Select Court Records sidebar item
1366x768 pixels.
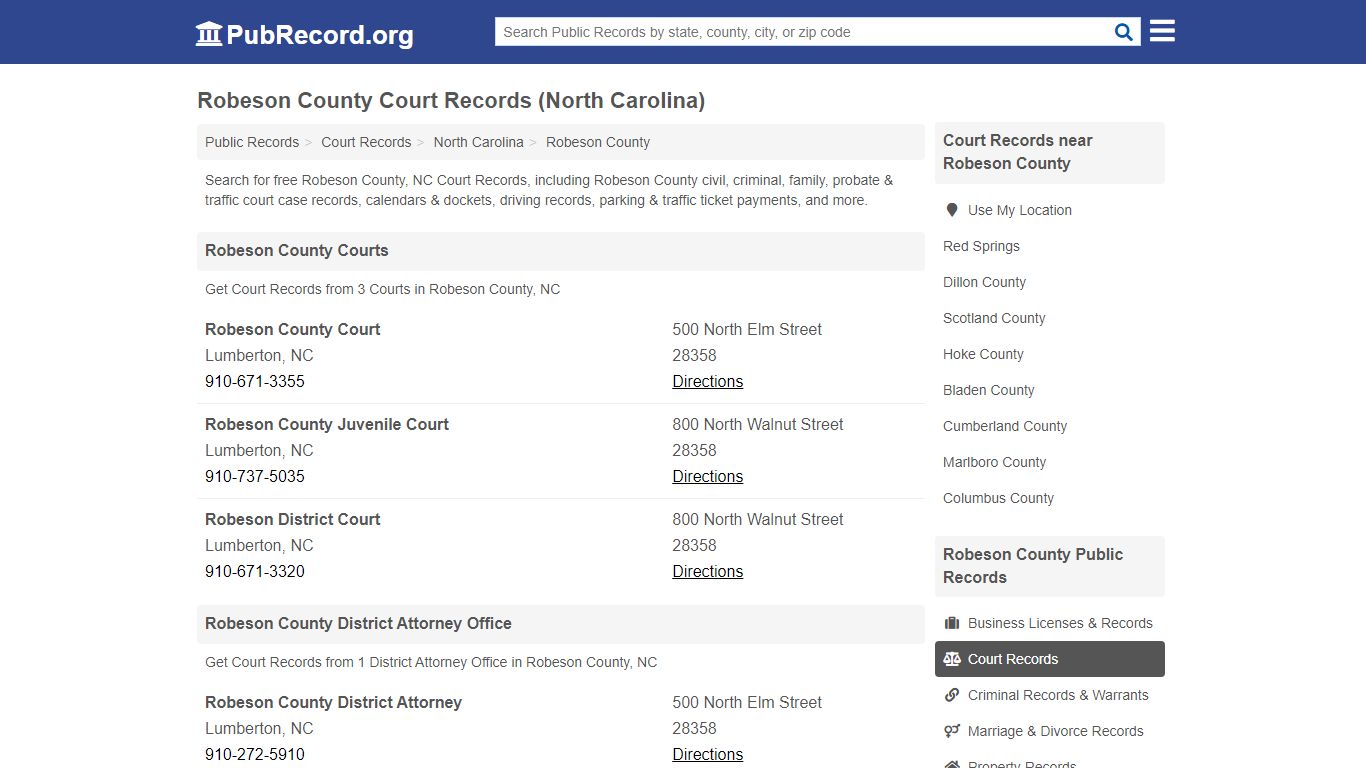pos(1050,659)
